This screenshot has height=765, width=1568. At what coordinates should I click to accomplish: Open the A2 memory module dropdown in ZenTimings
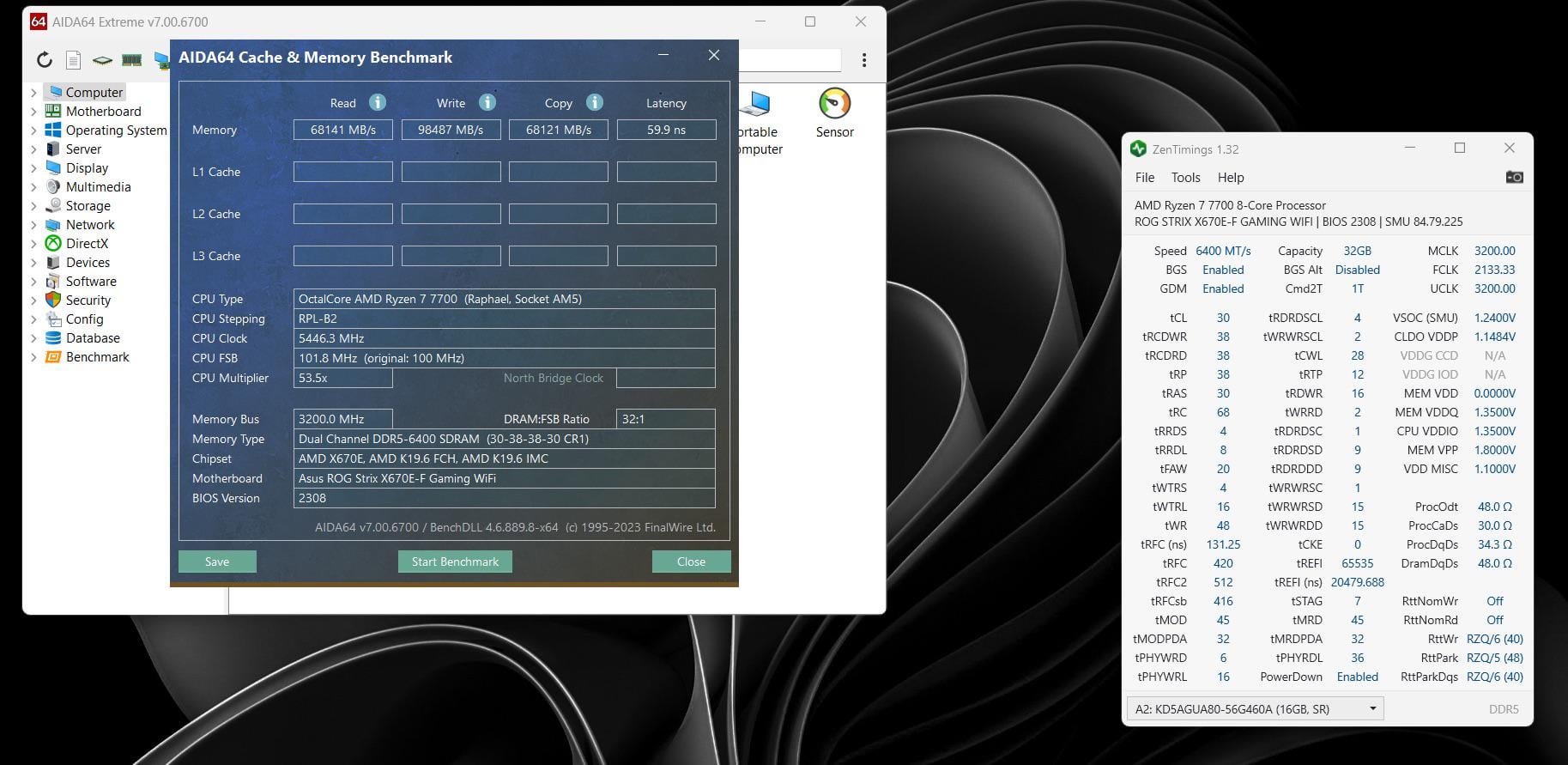[1255, 708]
